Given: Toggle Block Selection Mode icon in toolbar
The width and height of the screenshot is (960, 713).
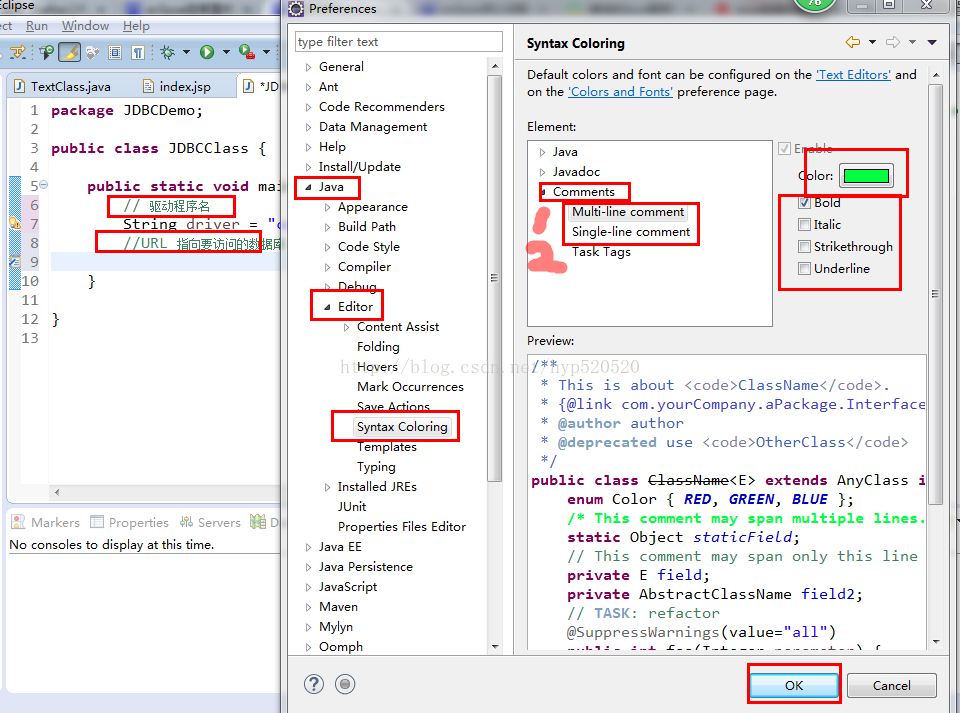Looking at the screenshot, I should [x=115, y=53].
